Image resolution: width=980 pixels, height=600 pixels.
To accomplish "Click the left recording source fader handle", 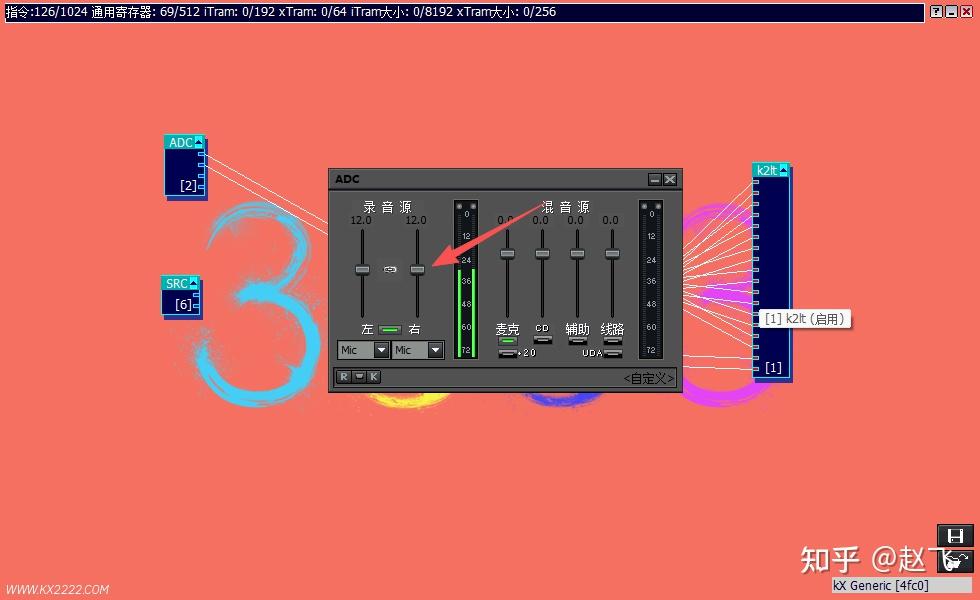I will (362, 269).
